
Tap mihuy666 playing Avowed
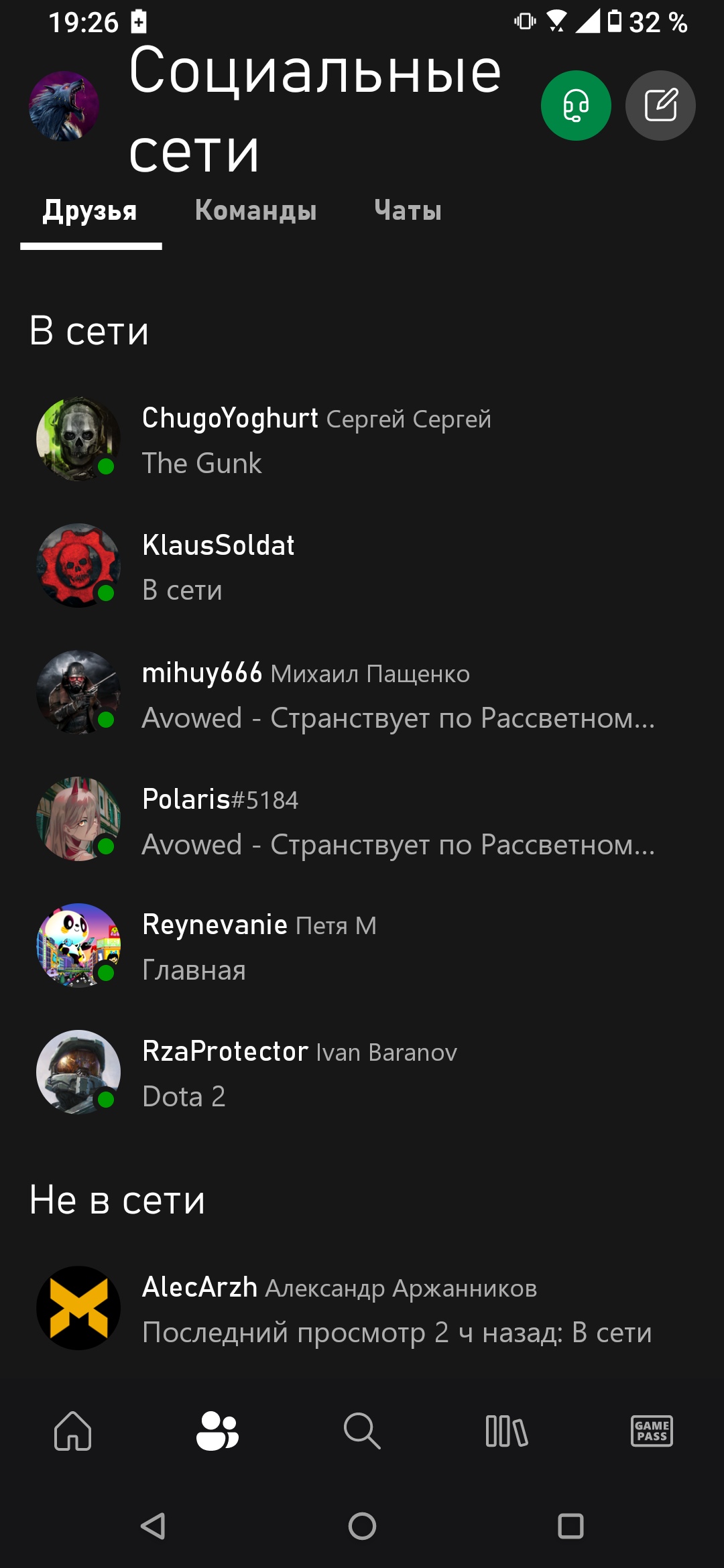362,693
